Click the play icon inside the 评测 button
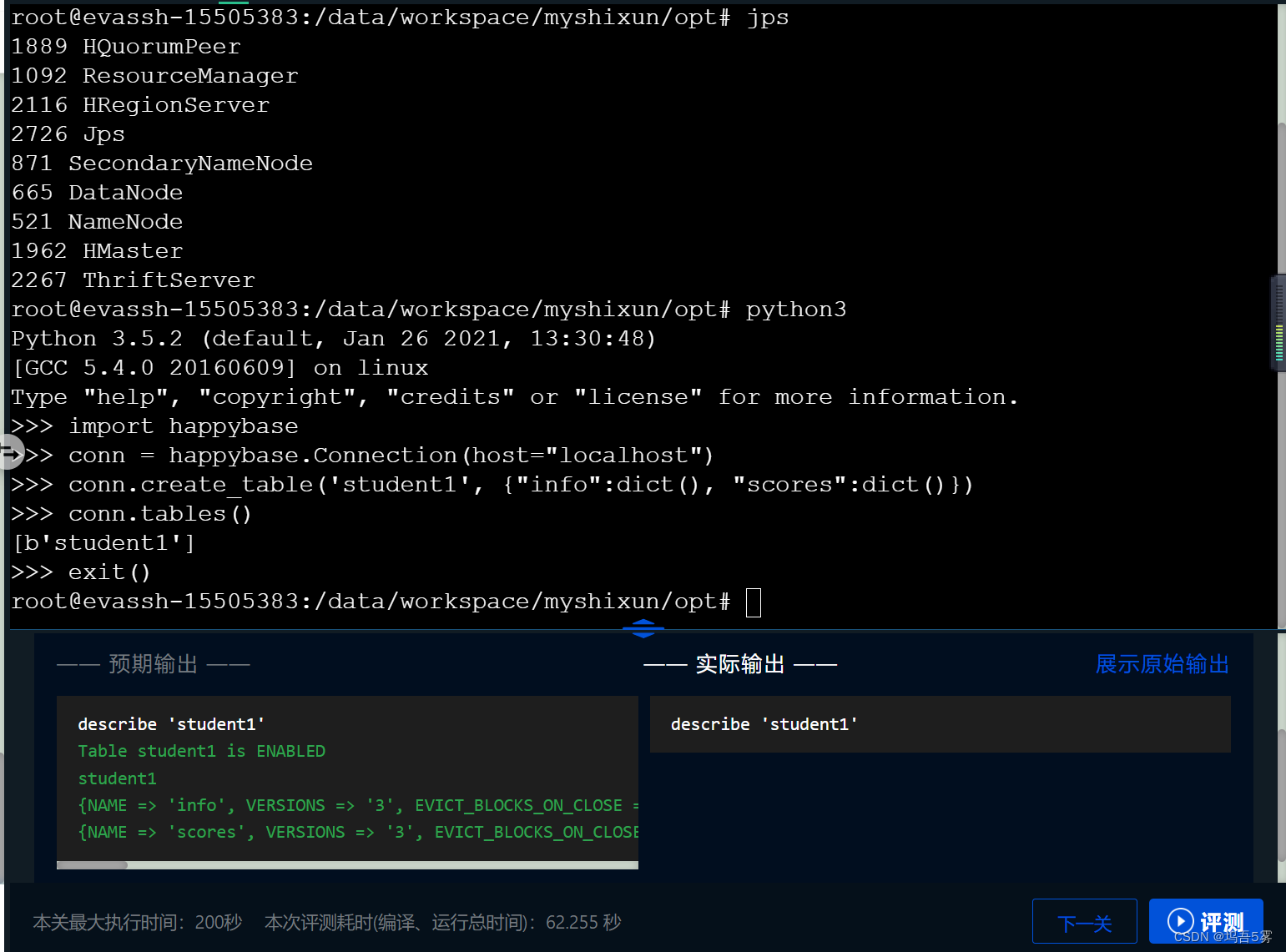 (1181, 921)
